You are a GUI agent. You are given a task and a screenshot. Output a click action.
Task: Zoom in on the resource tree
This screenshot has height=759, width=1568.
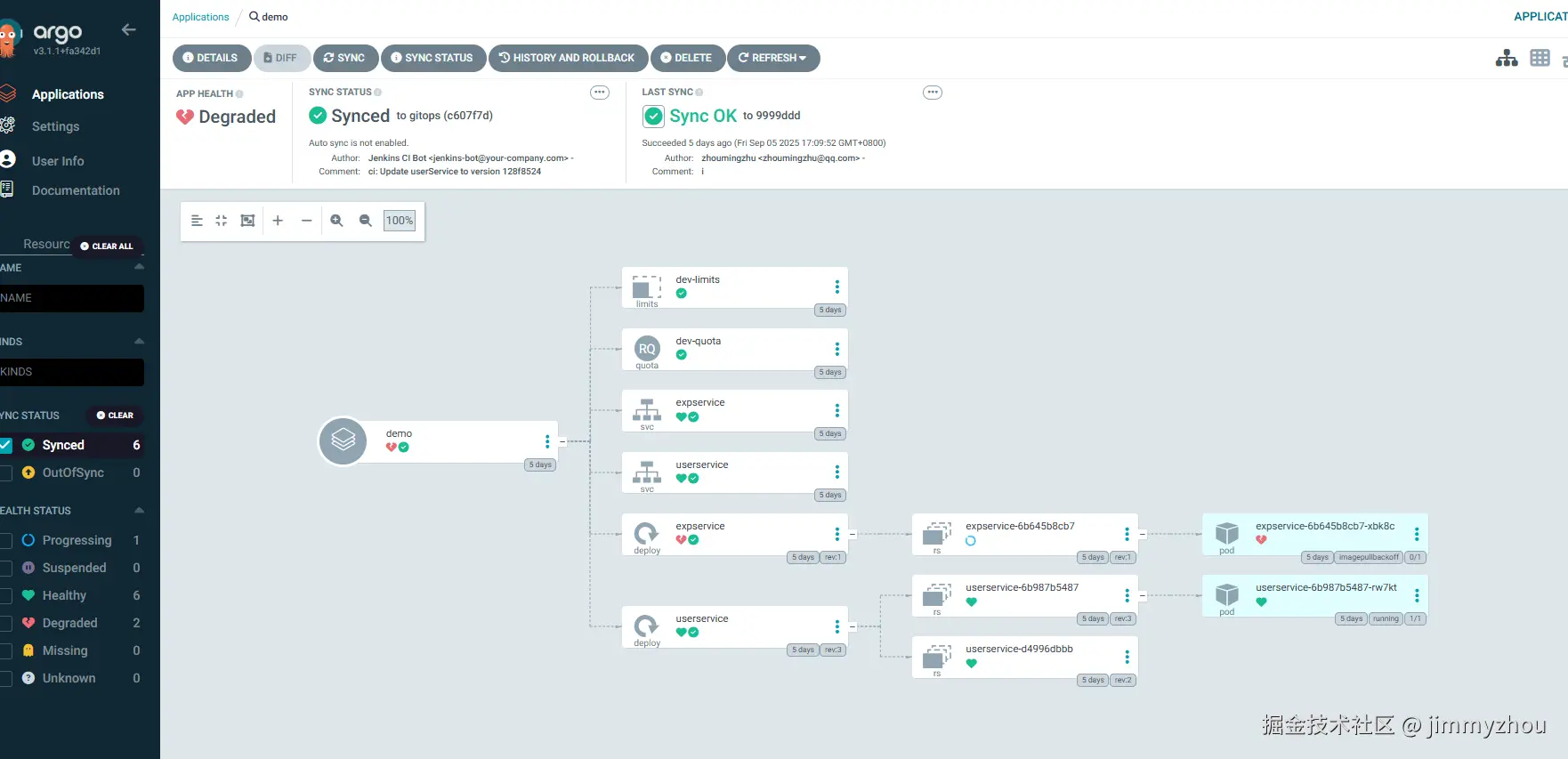(x=336, y=221)
